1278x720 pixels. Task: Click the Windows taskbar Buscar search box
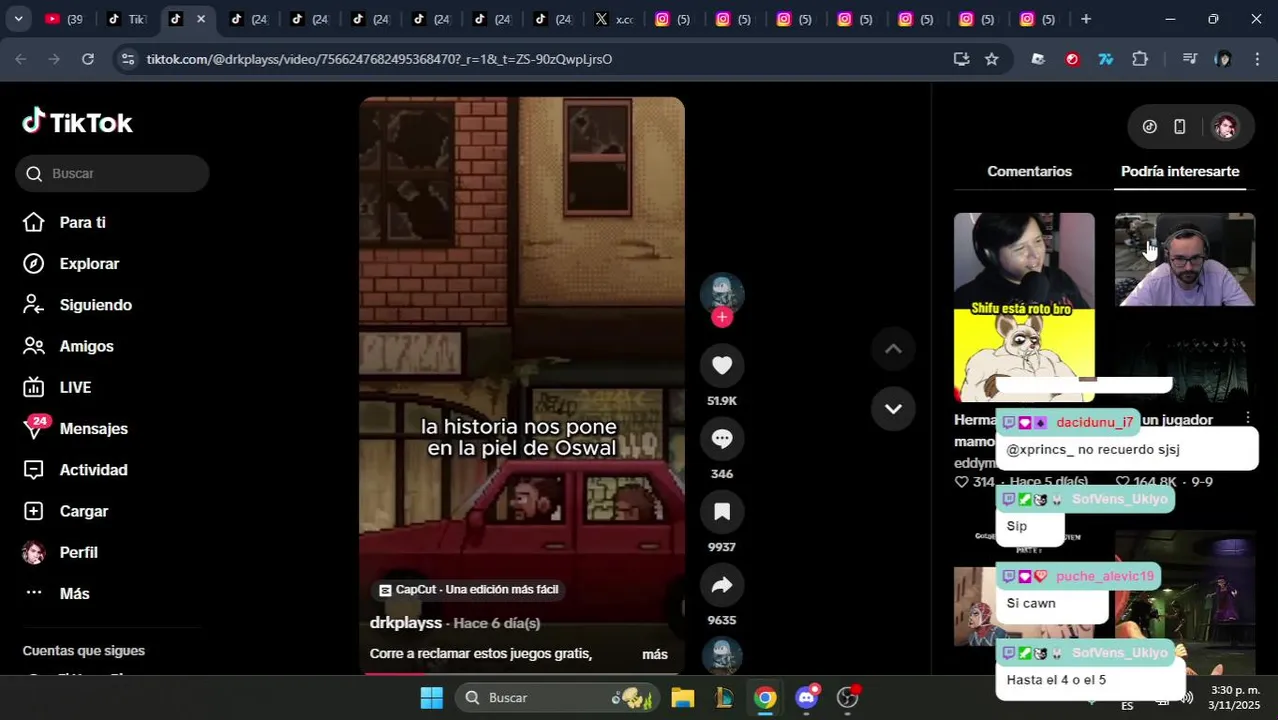[557, 697]
